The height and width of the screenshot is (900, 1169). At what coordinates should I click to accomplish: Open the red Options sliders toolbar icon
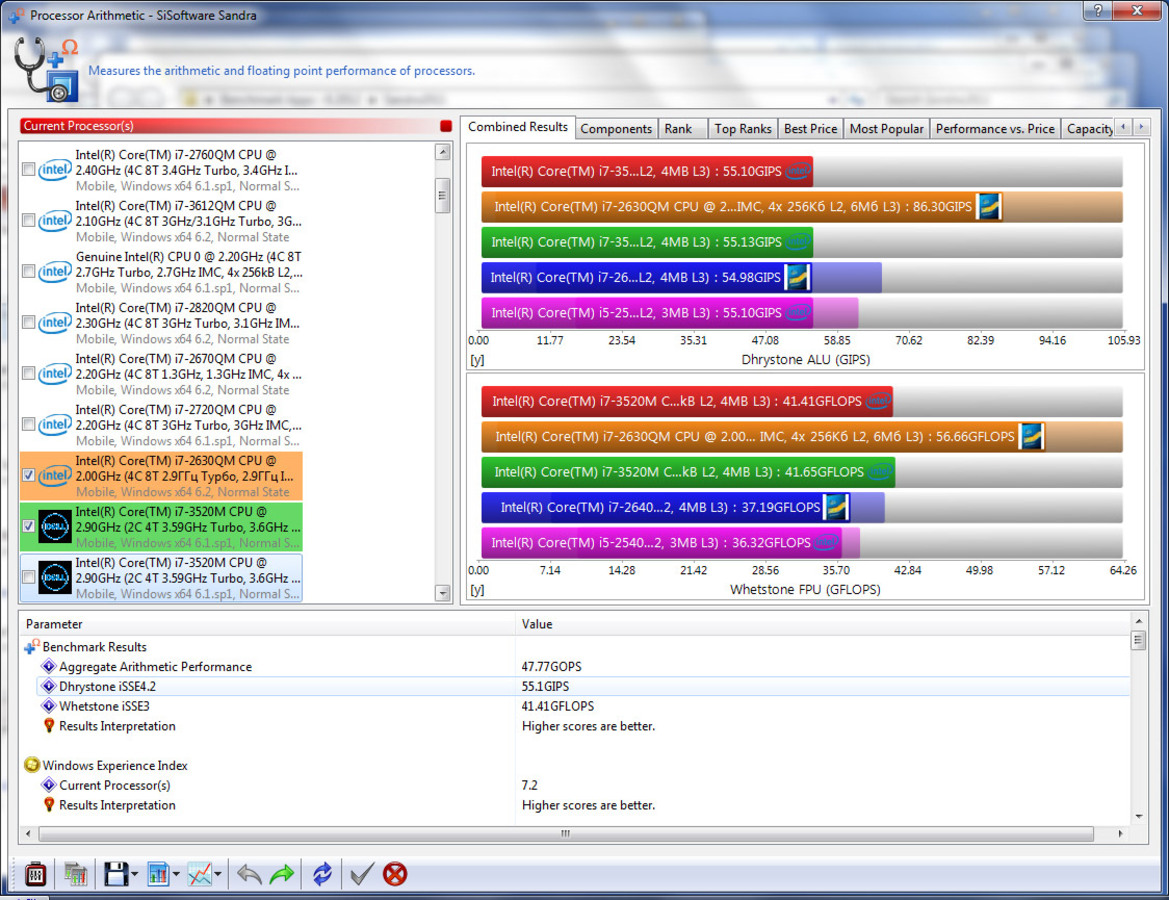click(x=35, y=874)
